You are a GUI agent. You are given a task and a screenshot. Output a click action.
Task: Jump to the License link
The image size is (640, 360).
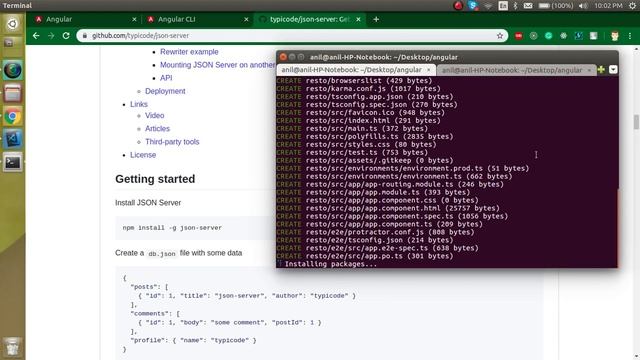(x=143, y=155)
